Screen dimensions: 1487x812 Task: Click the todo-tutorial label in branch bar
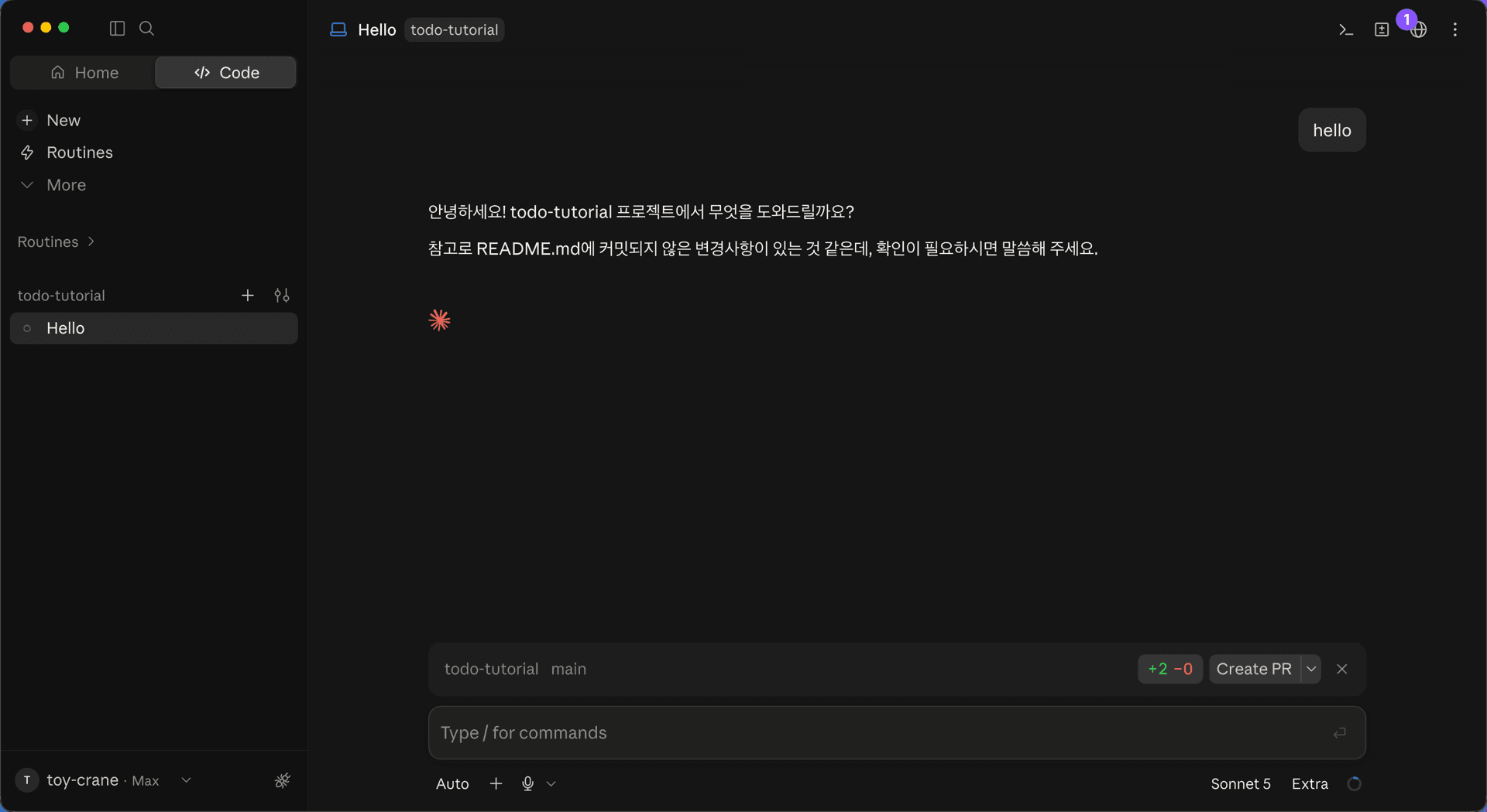pyautogui.click(x=491, y=669)
